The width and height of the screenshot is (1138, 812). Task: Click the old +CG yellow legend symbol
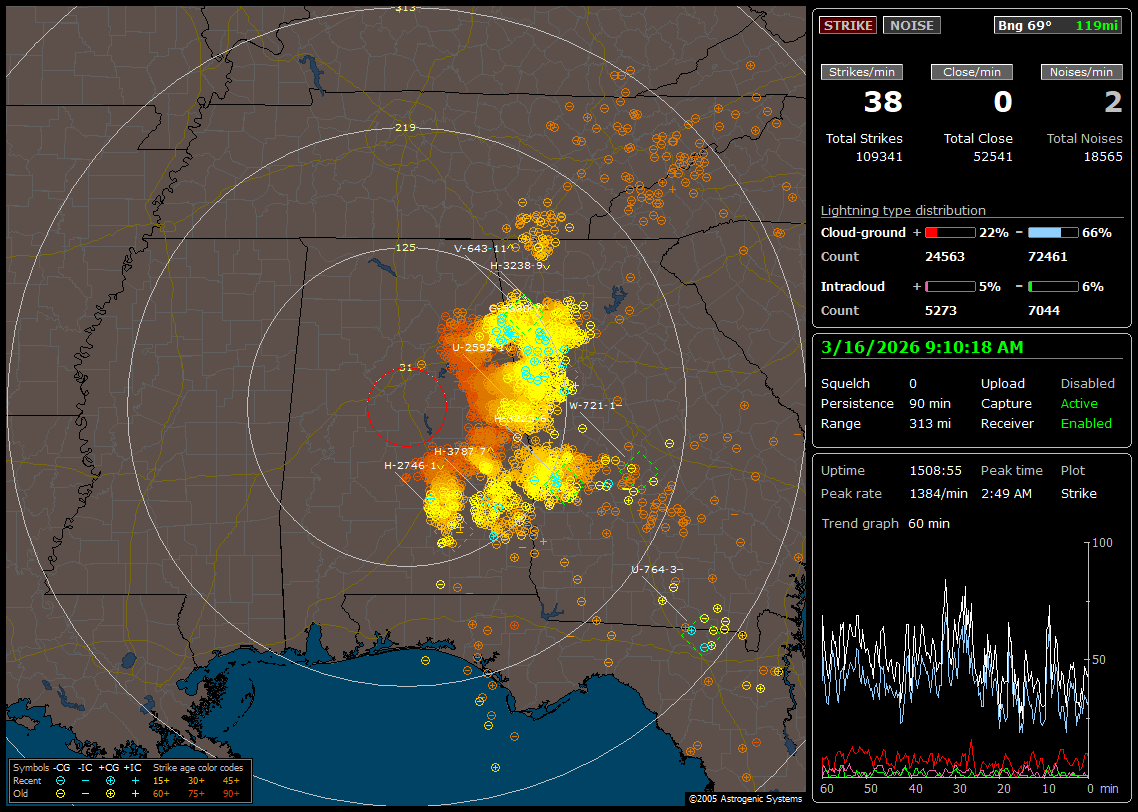[110, 793]
